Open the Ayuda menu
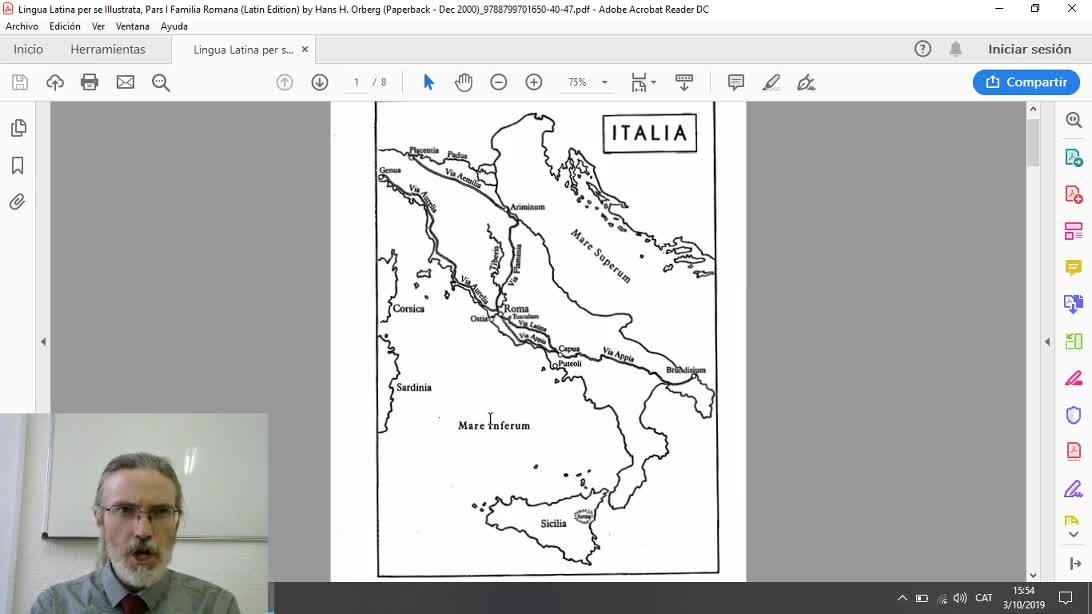Viewport: 1092px width, 614px height. click(174, 26)
